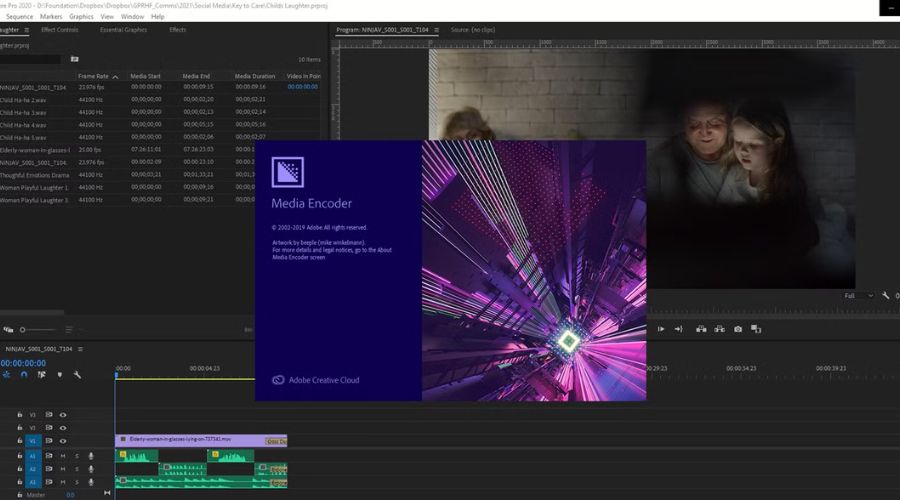Lock the Master audio track
Viewport: 900px width, 500px height.
click(x=20, y=494)
